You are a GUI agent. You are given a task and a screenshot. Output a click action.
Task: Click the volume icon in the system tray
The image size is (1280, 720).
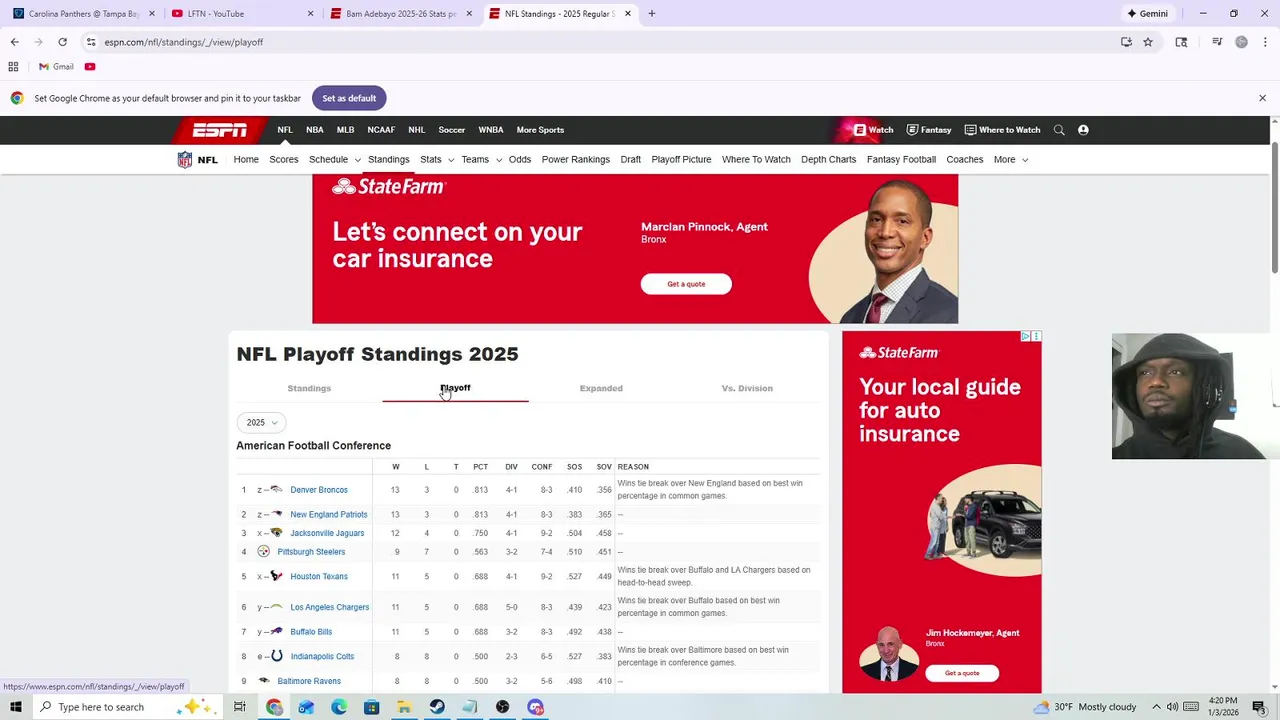pos(1172,707)
